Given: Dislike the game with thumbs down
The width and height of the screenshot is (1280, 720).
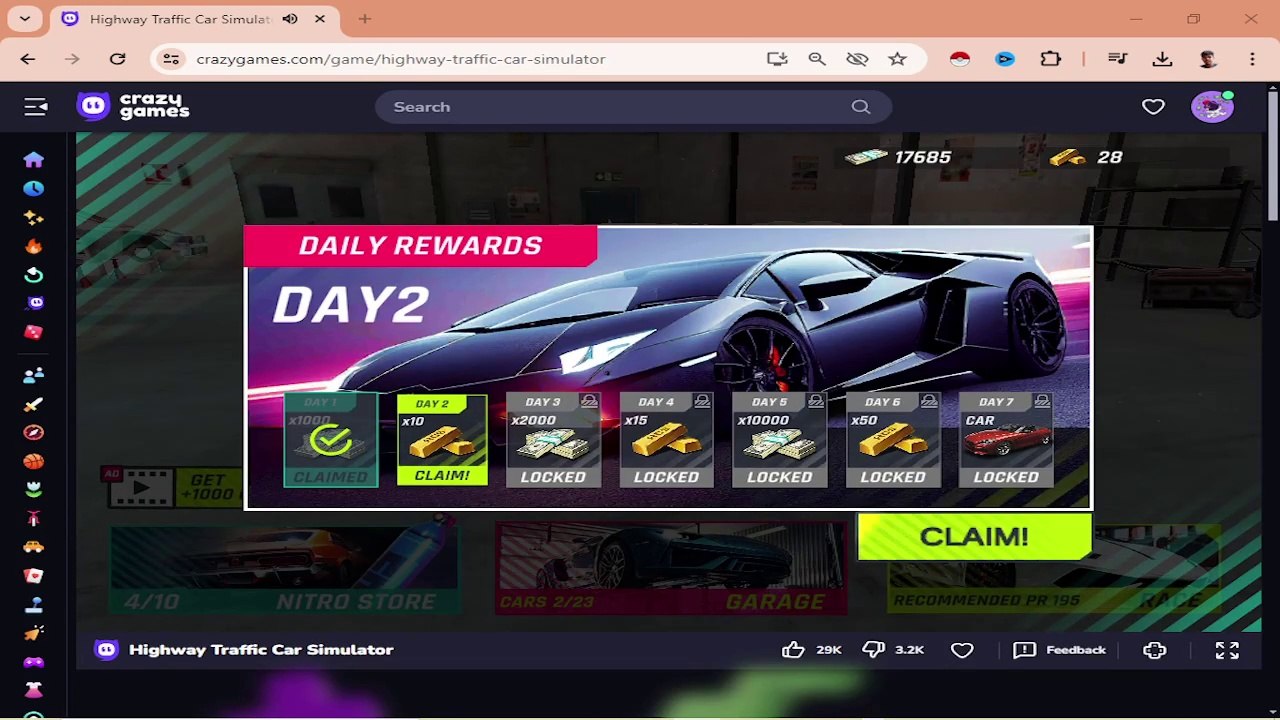Looking at the screenshot, I should [874, 650].
